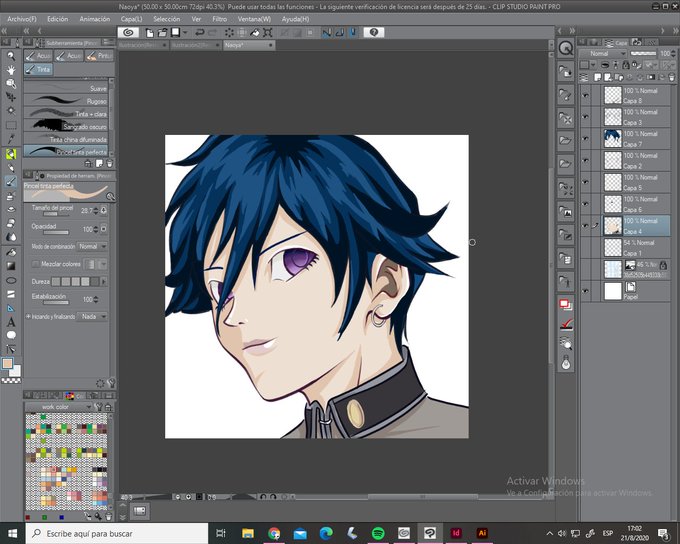Expand the Iniciando y finalizando Nada dropdown
The height and width of the screenshot is (544, 680).
click(92, 317)
